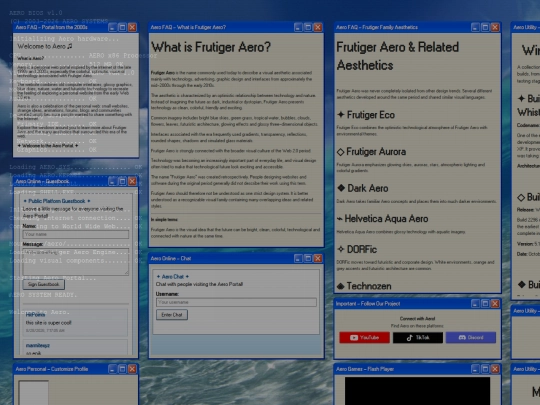The image size is (540, 405).
Task: Click the Message text area in Guestbook
Action: tap(76, 262)
